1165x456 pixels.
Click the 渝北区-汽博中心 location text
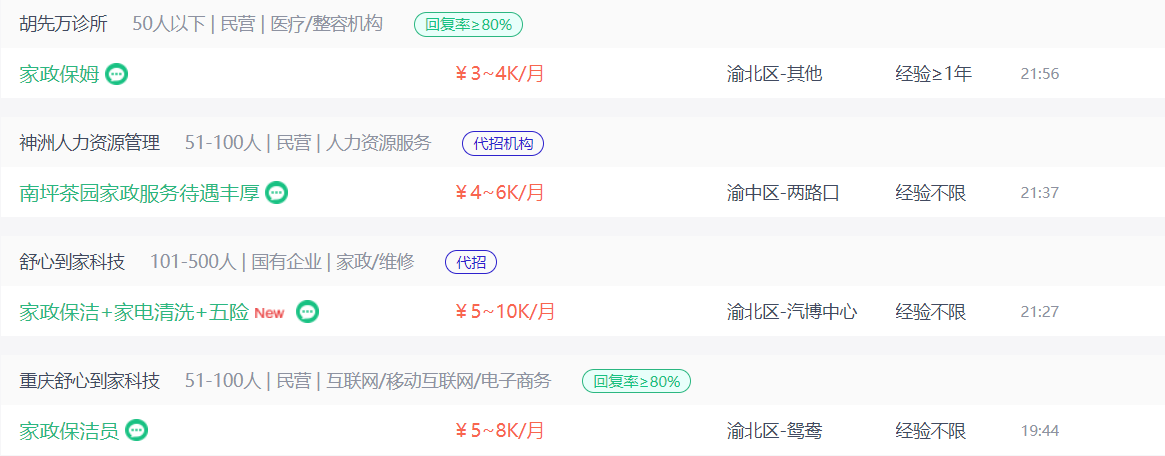792,312
